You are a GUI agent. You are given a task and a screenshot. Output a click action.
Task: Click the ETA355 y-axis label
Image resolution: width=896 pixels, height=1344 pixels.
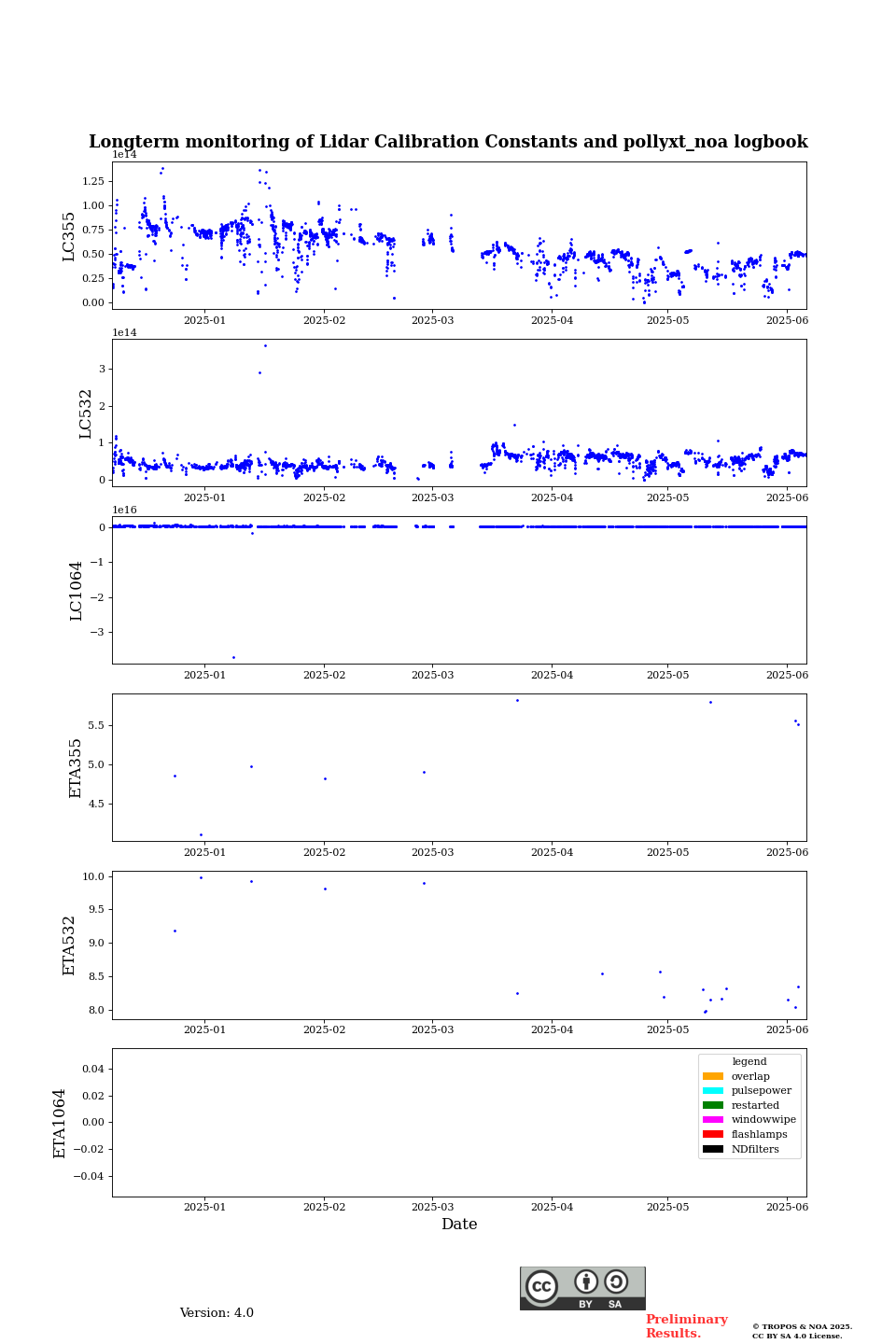tap(77, 768)
